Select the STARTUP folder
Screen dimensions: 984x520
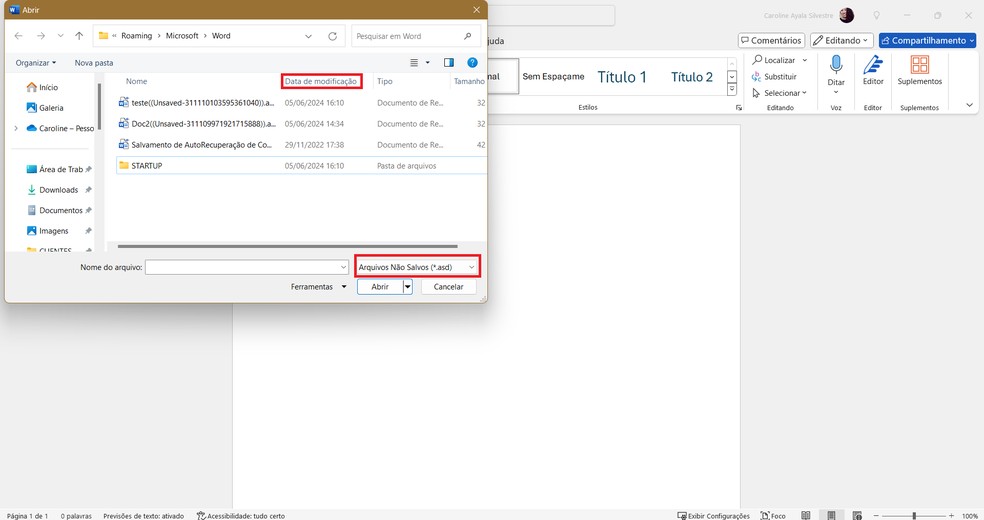[x=301, y=166]
